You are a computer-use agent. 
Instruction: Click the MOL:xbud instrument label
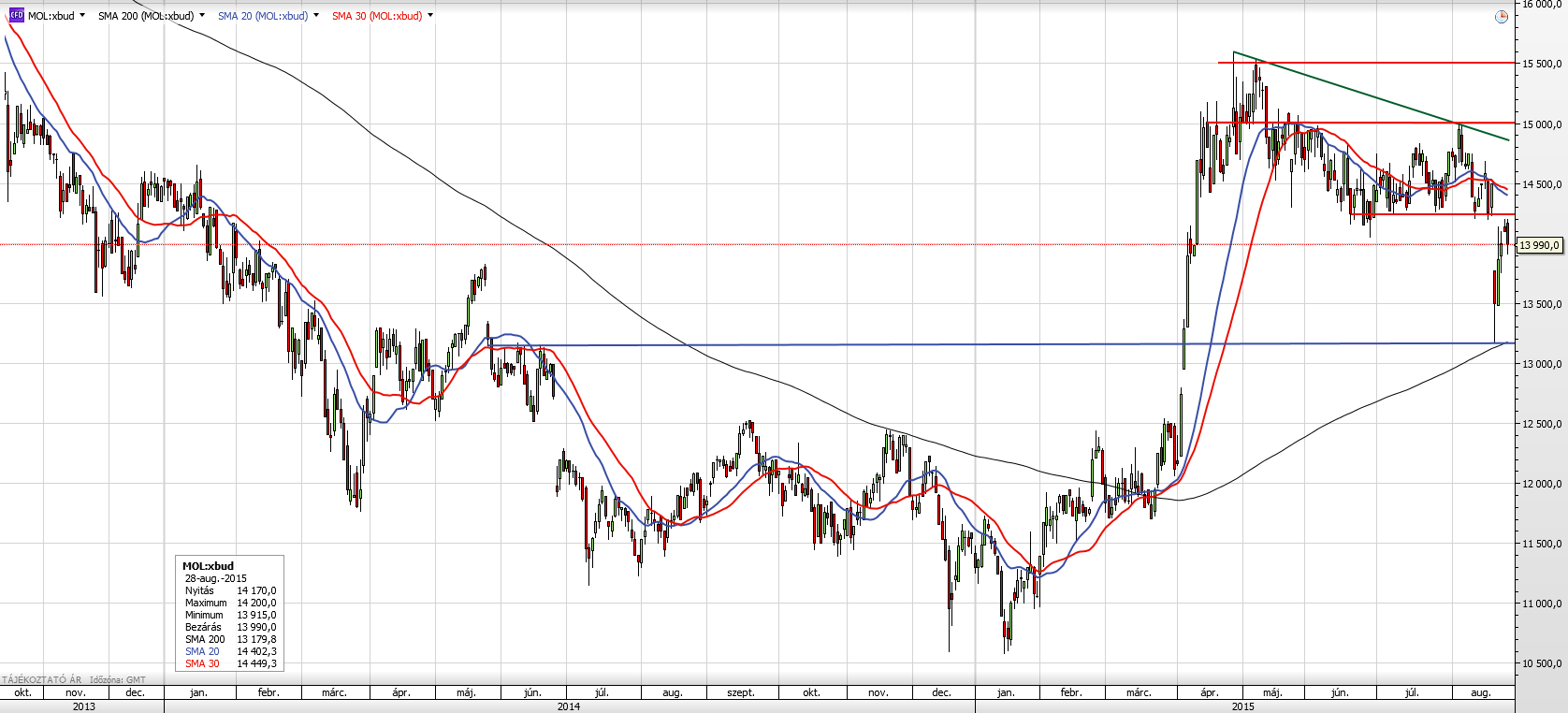click(51, 16)
